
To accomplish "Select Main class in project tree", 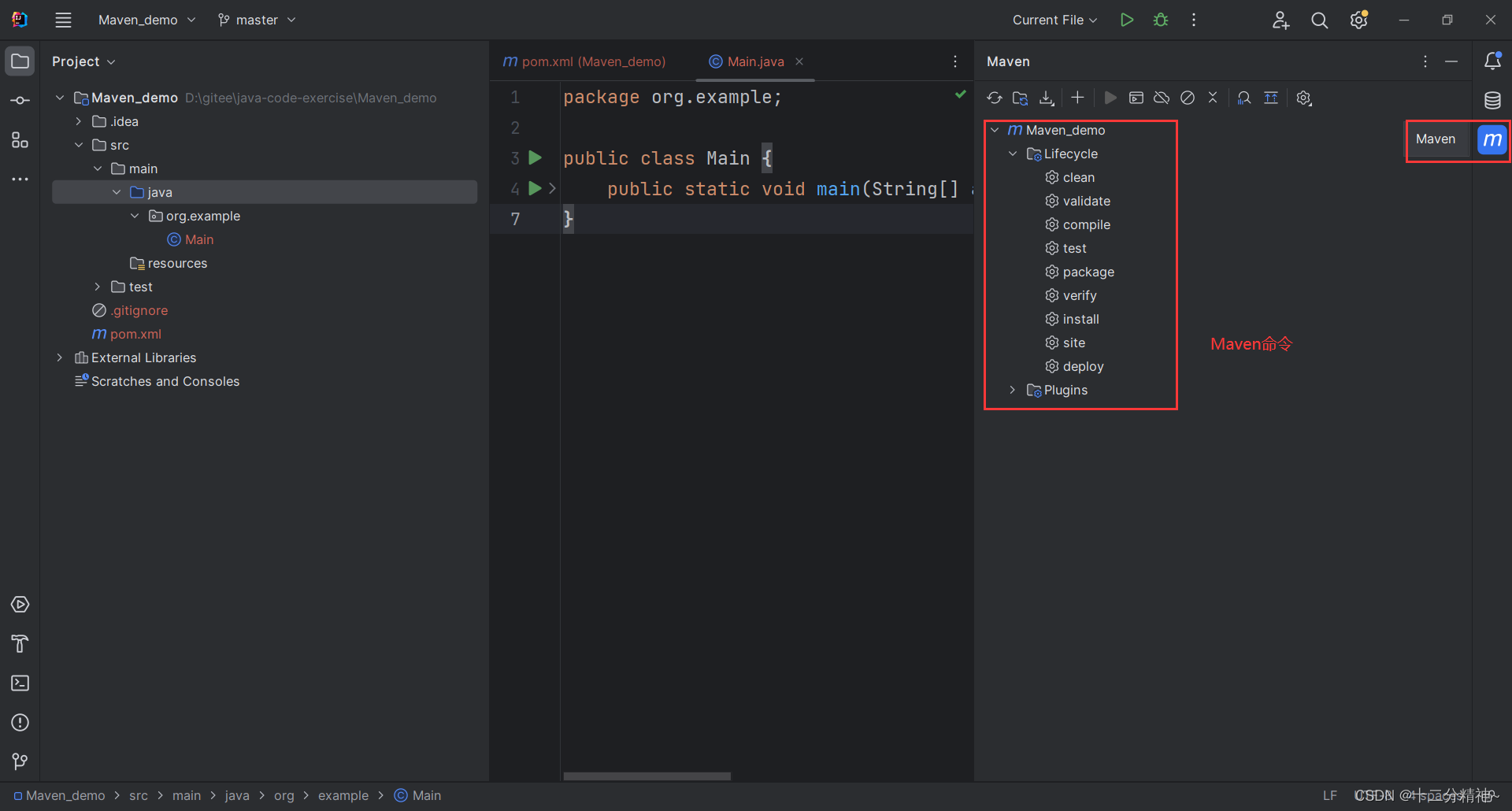I will [x=190, y=239].
